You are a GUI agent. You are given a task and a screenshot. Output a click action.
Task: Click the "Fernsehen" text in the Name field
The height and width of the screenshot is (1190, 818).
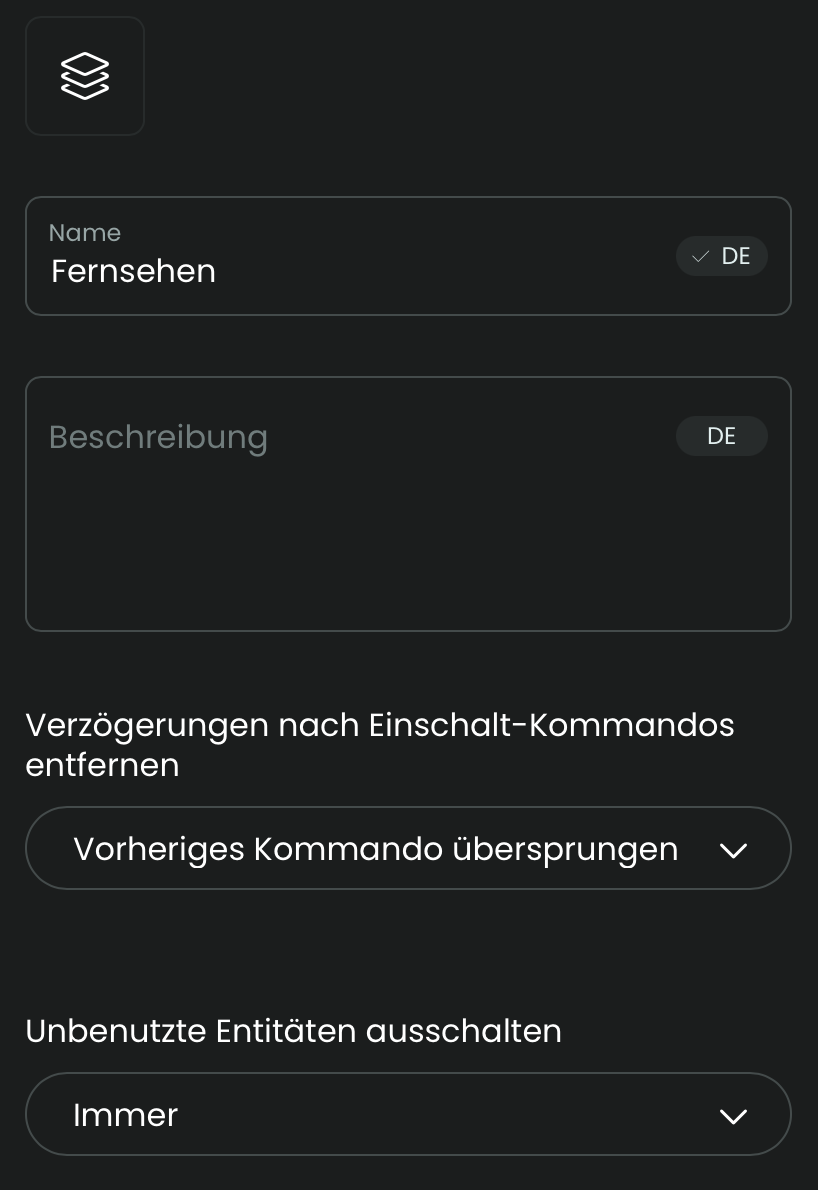tap(133, 272)
